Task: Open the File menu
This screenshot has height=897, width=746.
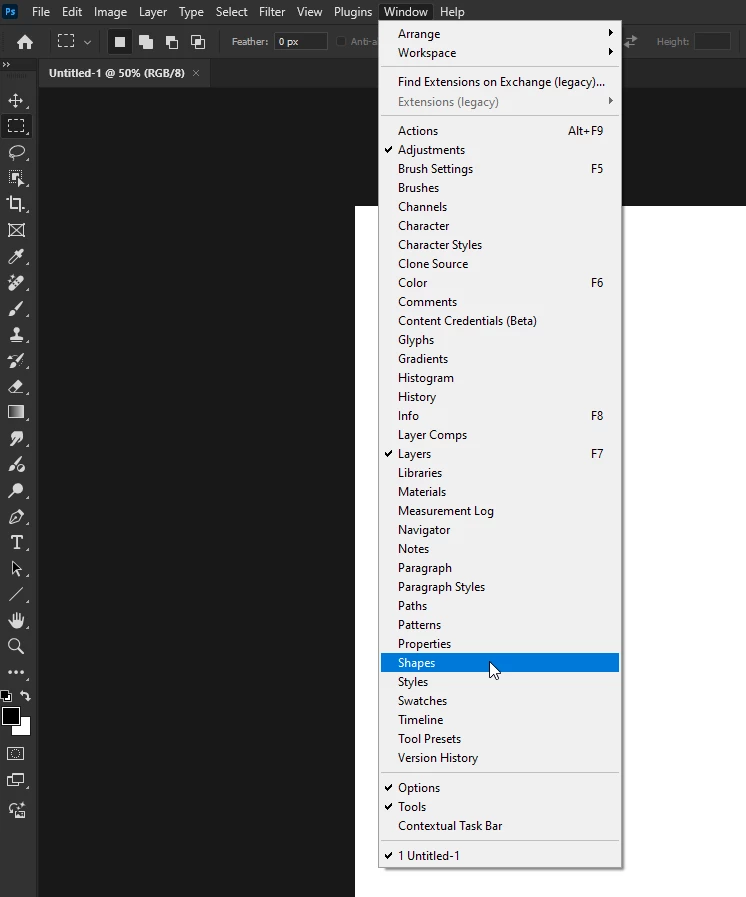Action: click(x=41, y=11)
